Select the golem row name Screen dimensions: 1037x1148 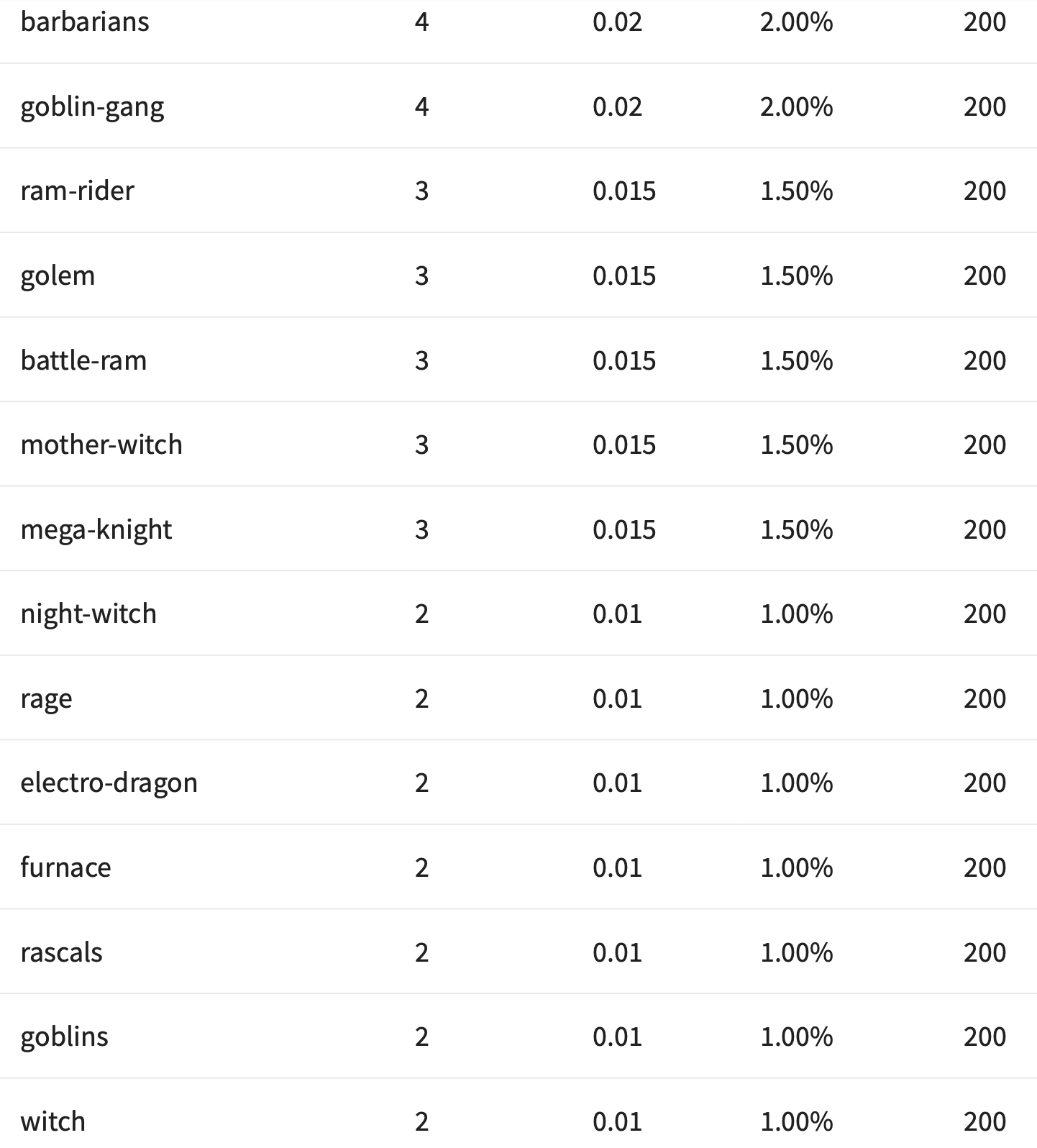58,275
